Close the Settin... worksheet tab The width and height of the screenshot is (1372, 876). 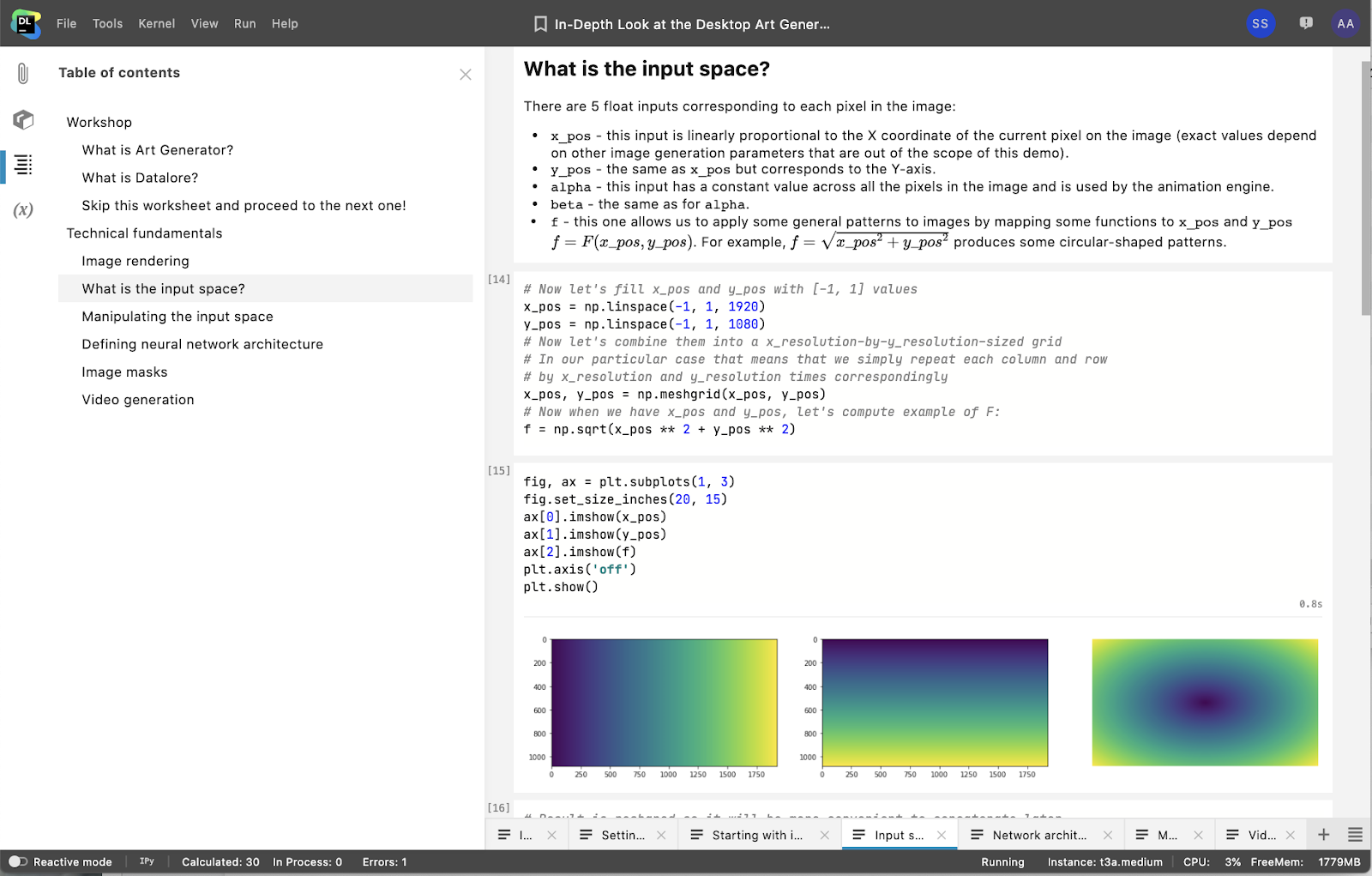(661, 835)
